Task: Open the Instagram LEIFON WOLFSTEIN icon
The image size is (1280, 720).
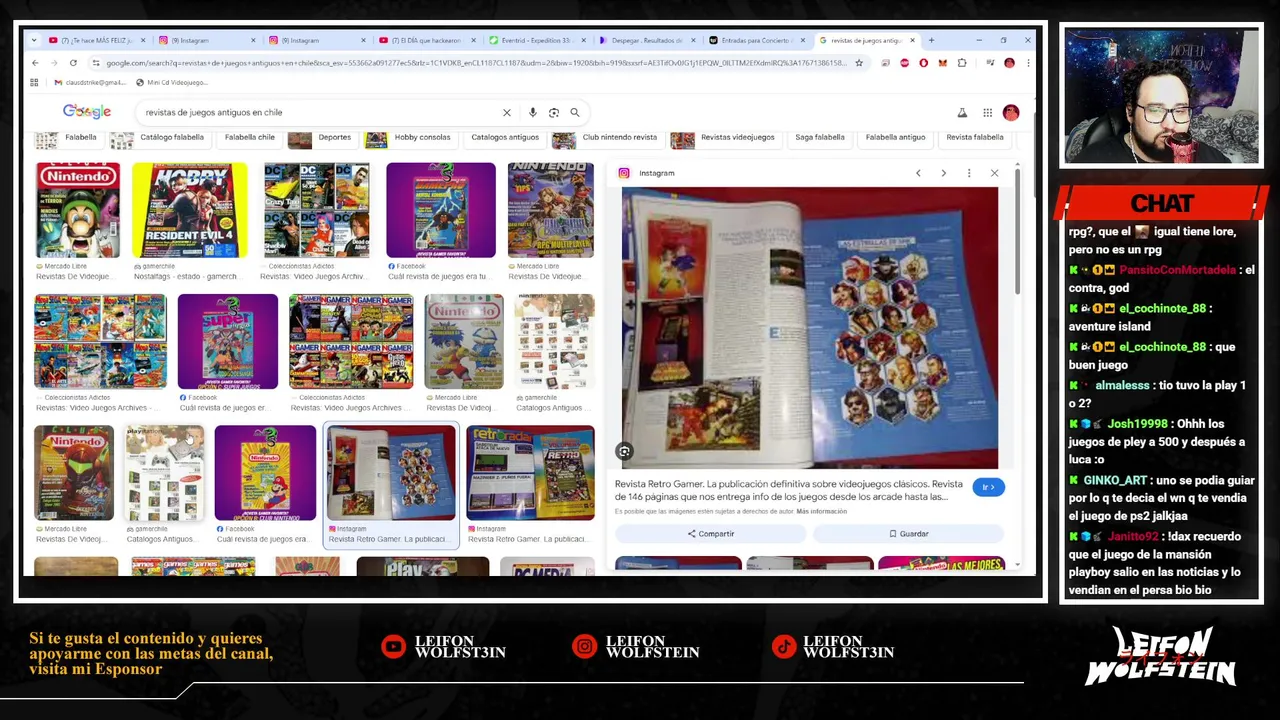Action: click(584, 647)
